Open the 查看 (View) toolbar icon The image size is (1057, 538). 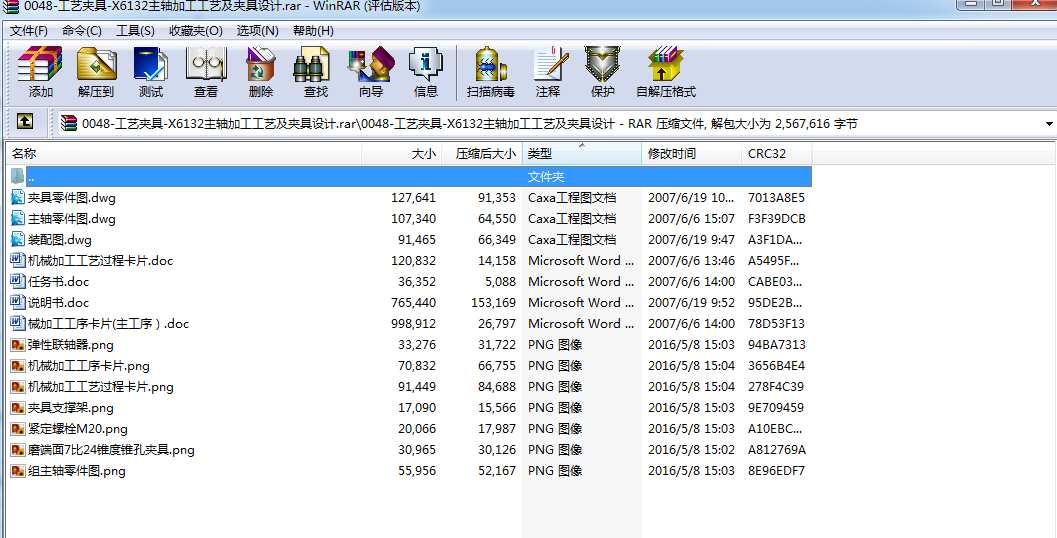[x=206, y=72]
